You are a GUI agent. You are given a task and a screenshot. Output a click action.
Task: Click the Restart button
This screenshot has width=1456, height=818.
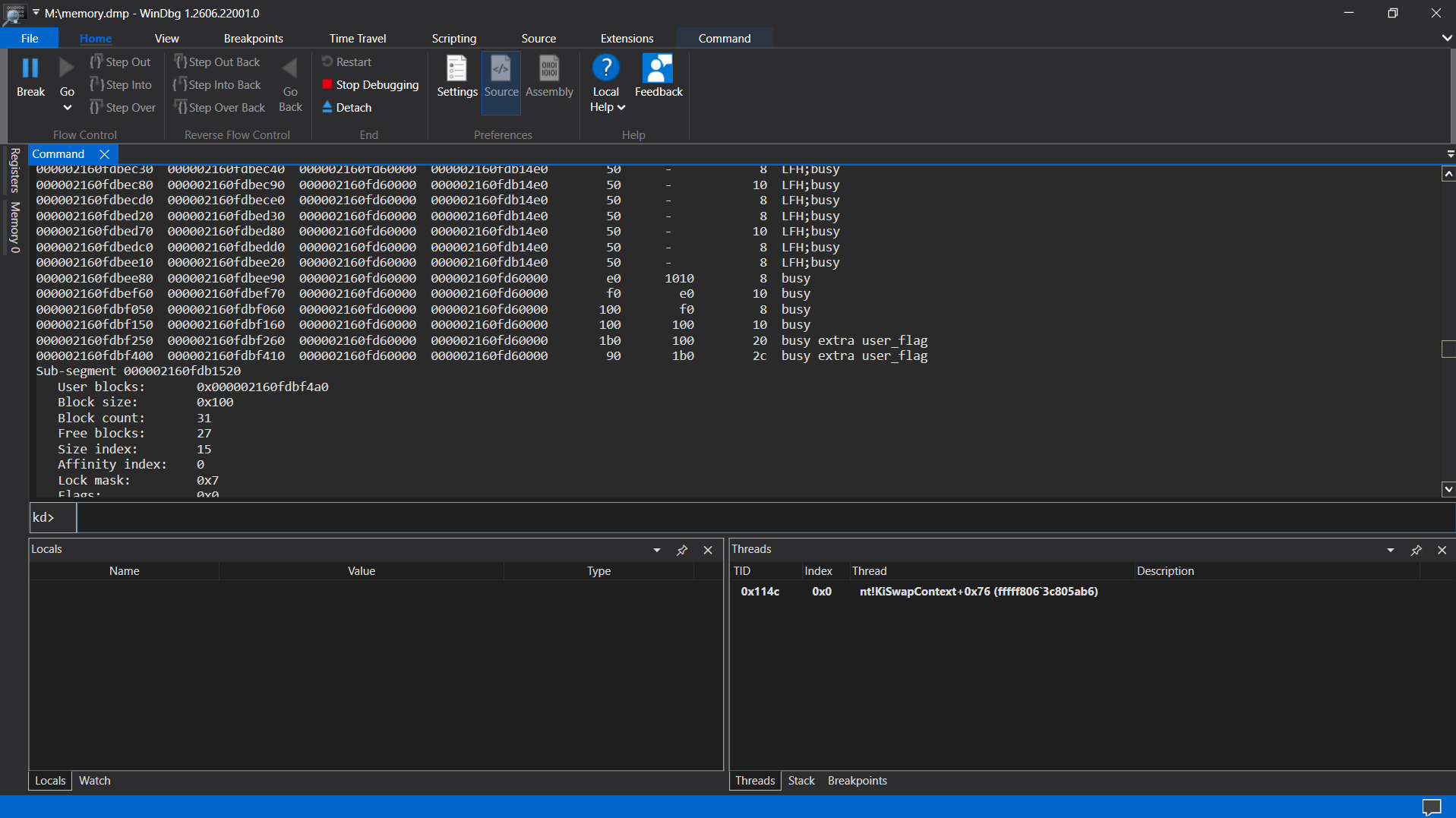pyautogui.click(x=347, y=62)
